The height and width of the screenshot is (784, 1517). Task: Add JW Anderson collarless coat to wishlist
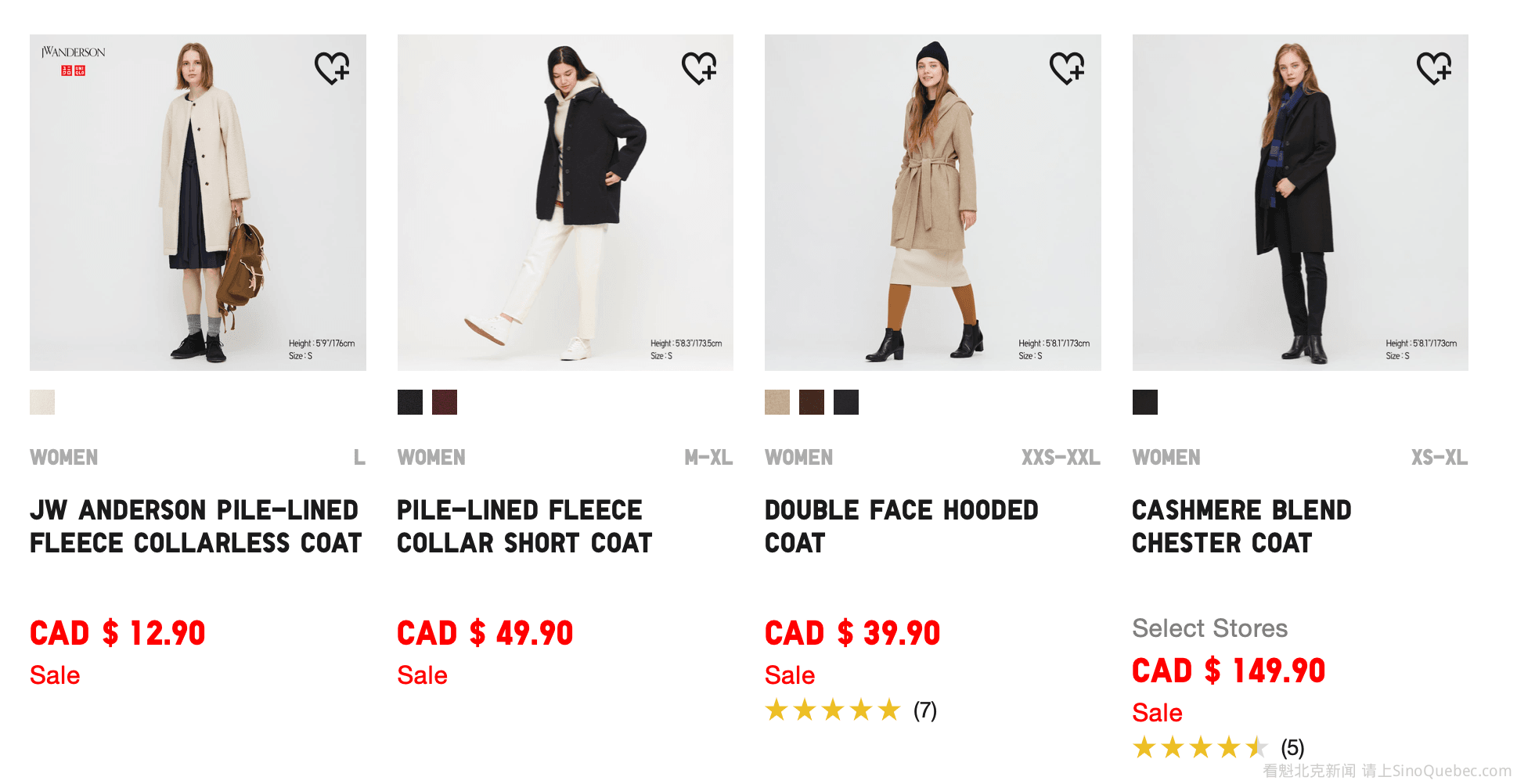[332, 68]
